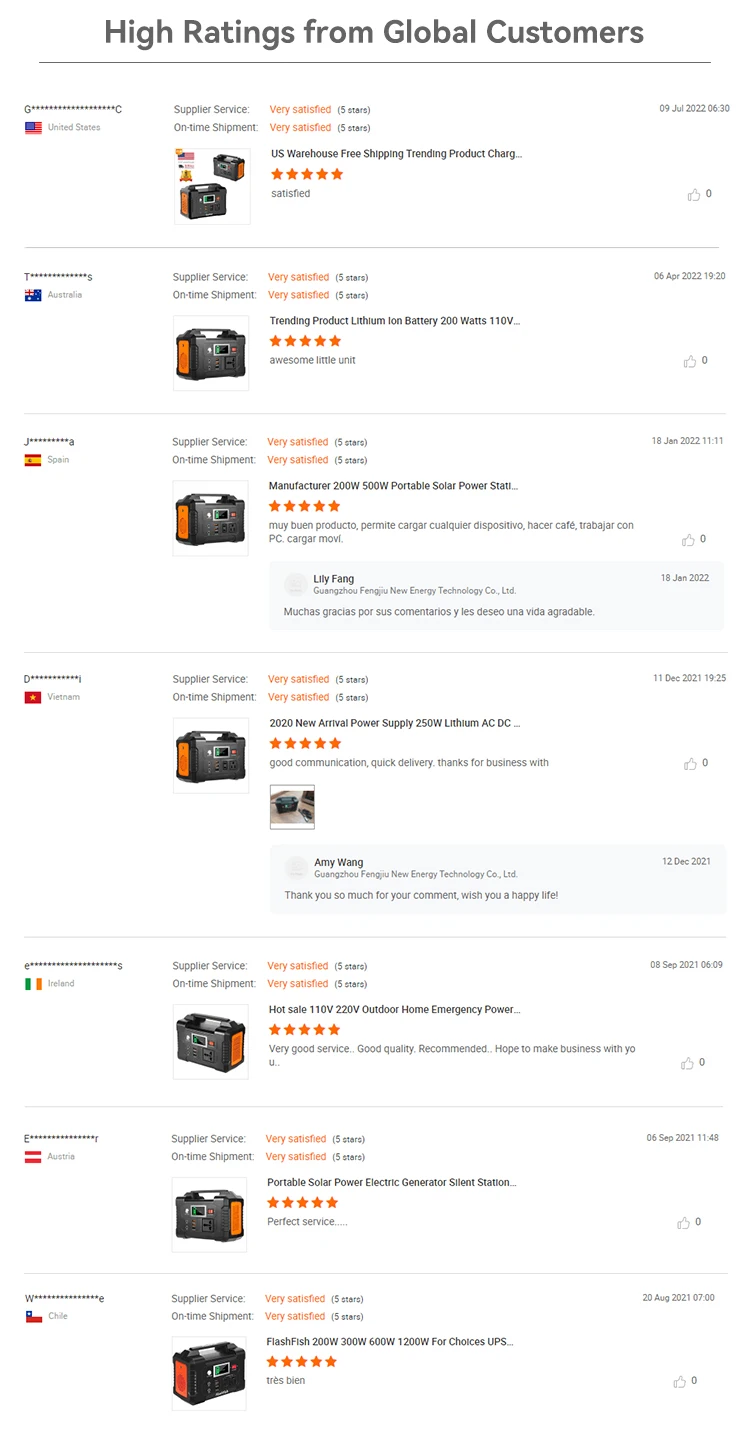
Task: Open Trending Product Lithium Ion Battery link
Action: coord(394,321)
